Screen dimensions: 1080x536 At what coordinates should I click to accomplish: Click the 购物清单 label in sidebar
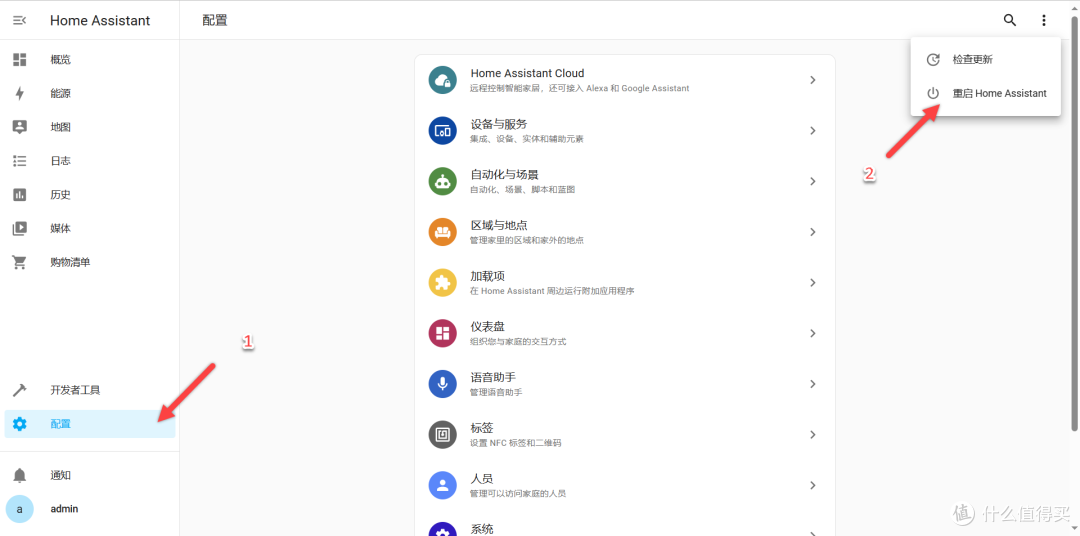(x=70, y=262)
